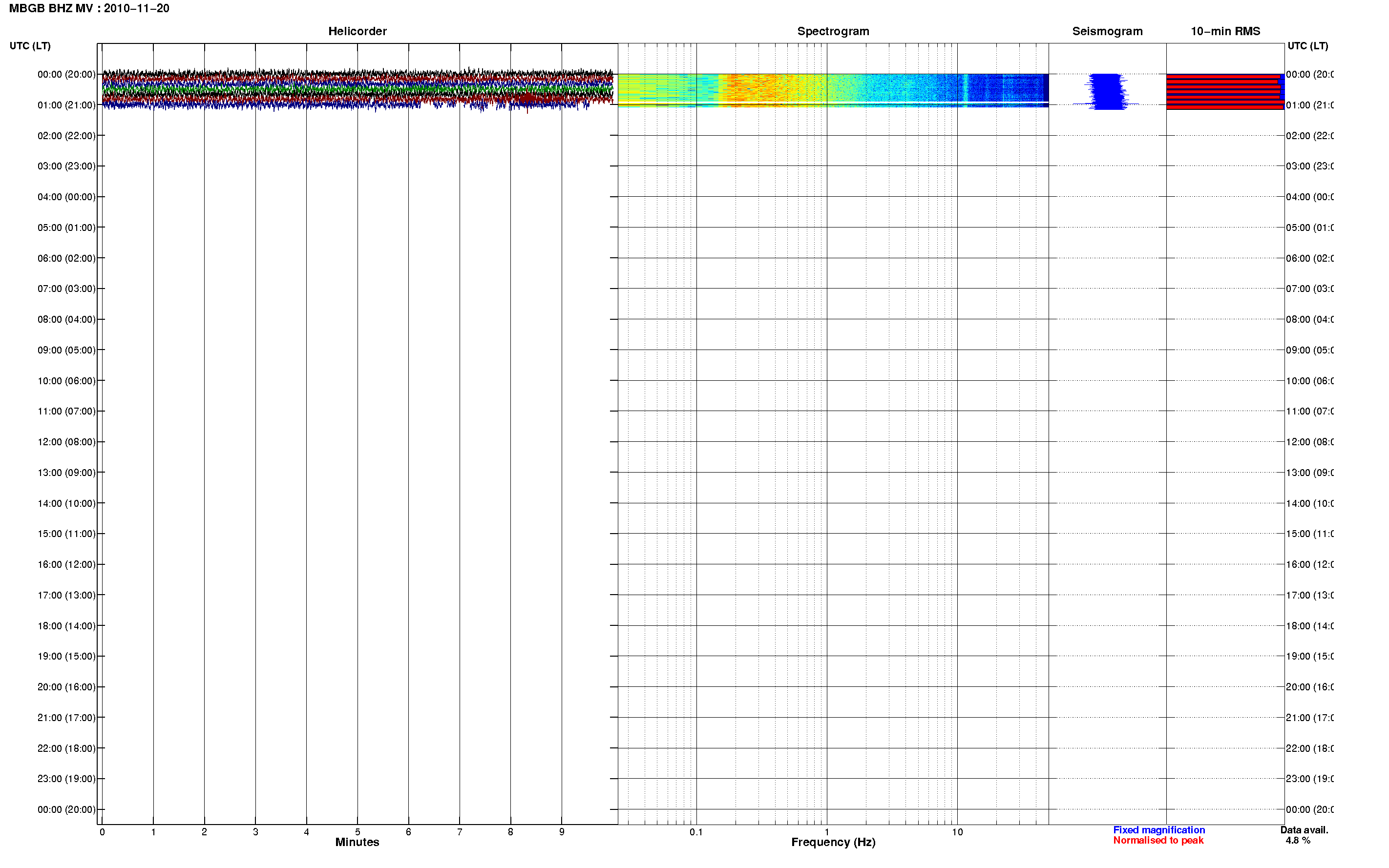Click left axis label '06:00 (02:00)'
The image size is (1389, 868).
66,258
